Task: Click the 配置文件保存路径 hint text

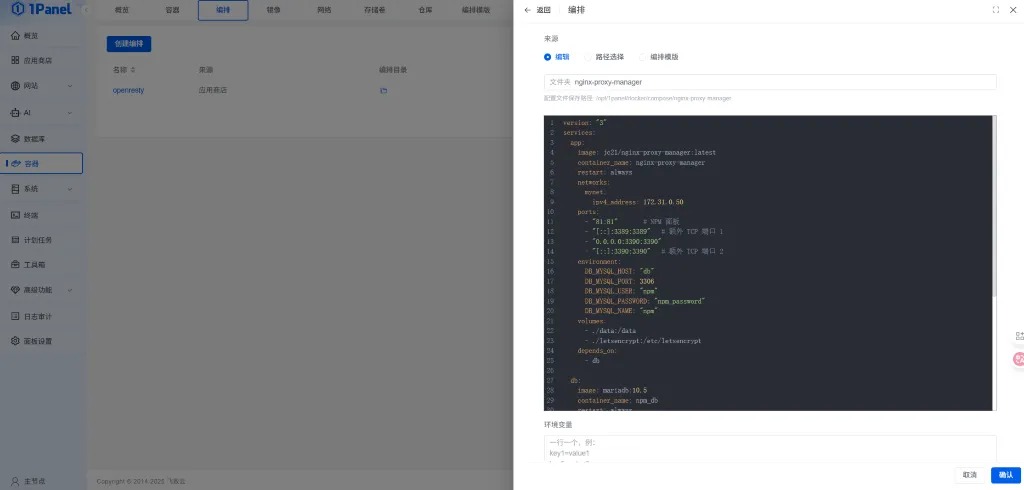Action: (637, 98)
